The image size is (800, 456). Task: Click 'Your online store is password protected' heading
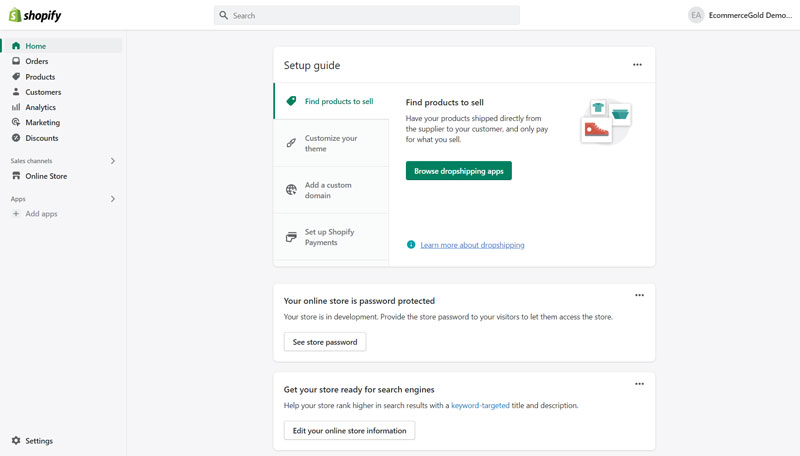359,301
